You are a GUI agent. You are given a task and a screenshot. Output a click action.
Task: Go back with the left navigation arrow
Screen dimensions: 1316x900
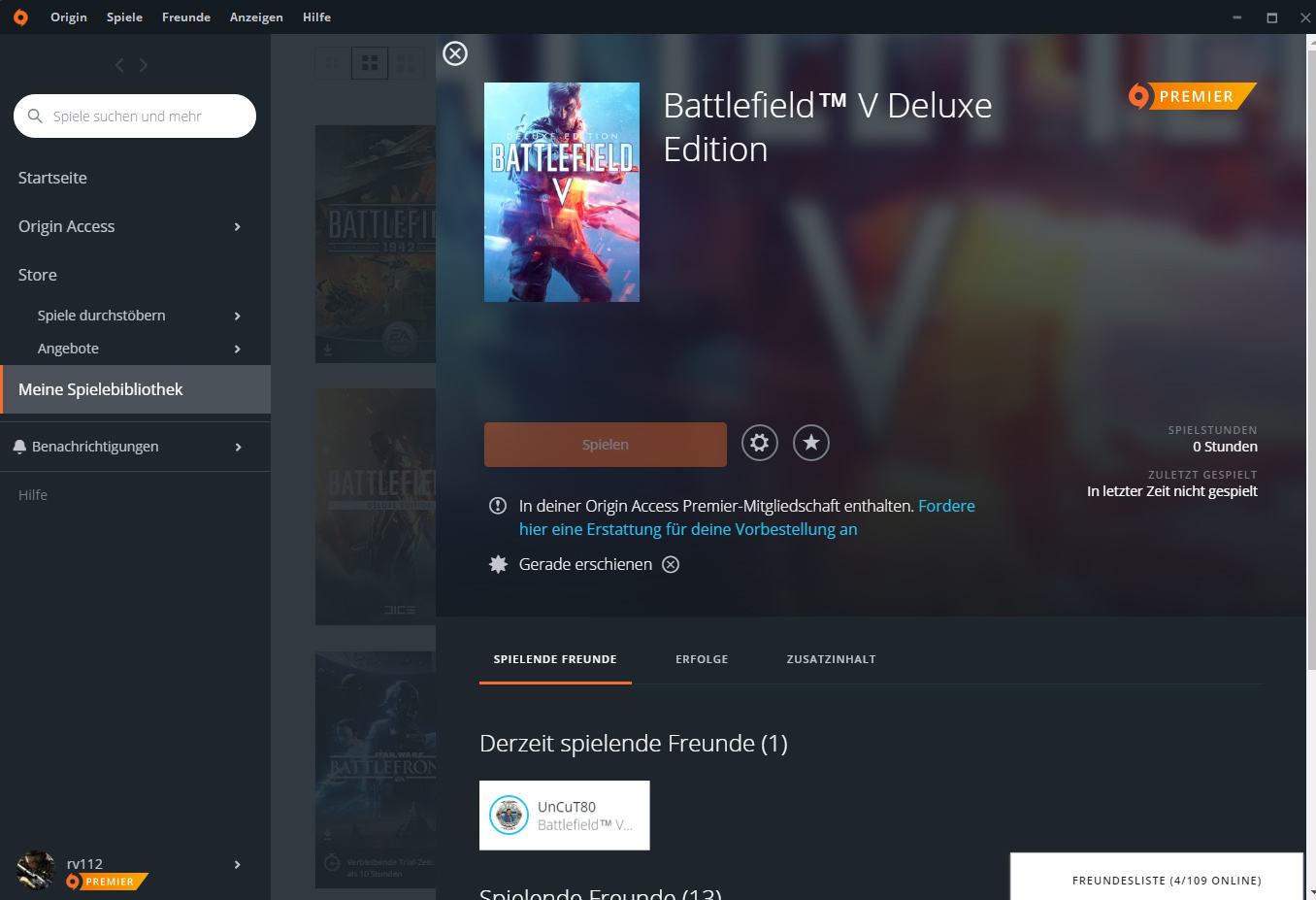coord(119,65)
